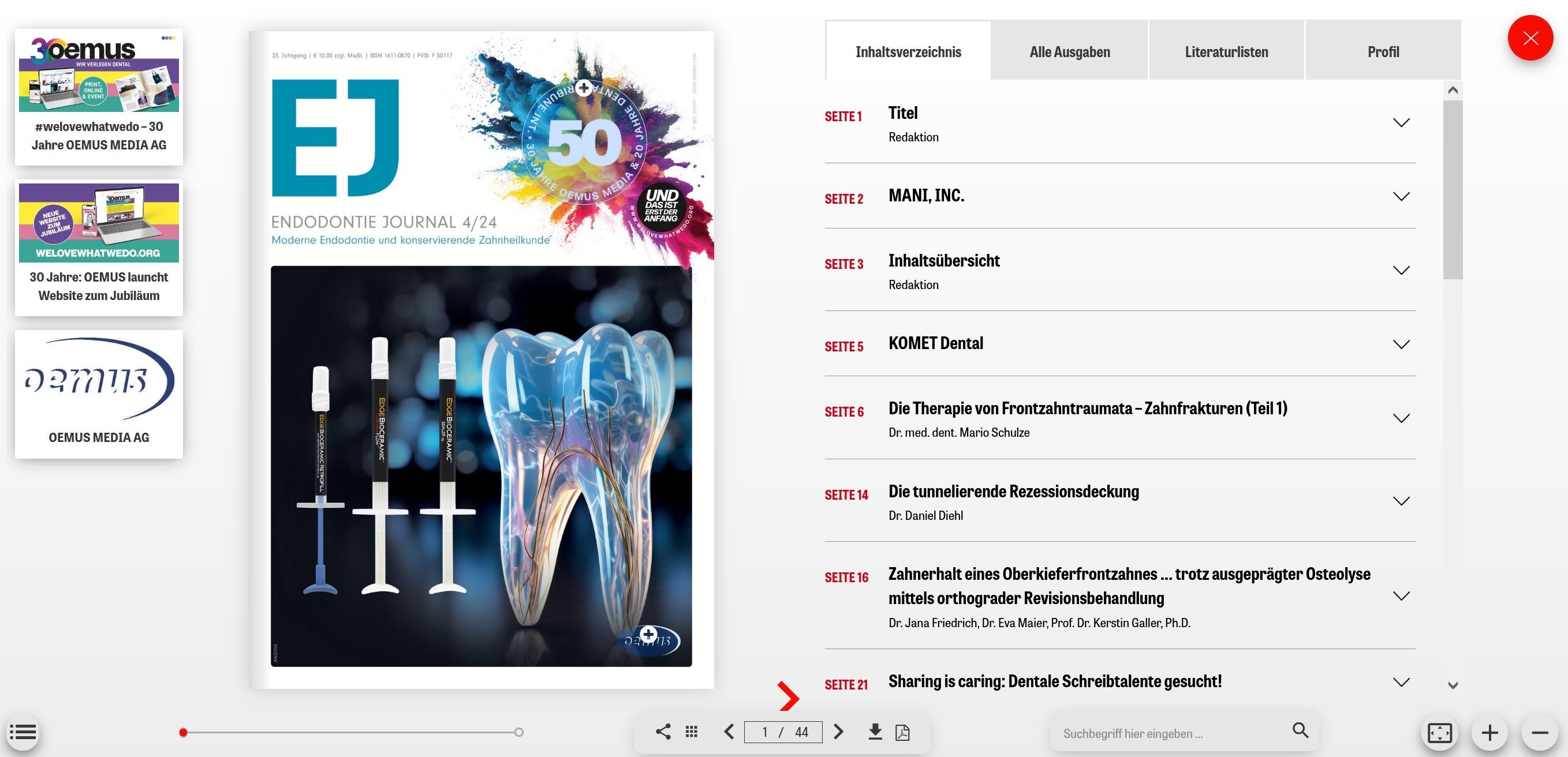This screenshot has width=1568, height=757.
Task: Click author Dr. Daniel Diehl
Action: [925, 515]
